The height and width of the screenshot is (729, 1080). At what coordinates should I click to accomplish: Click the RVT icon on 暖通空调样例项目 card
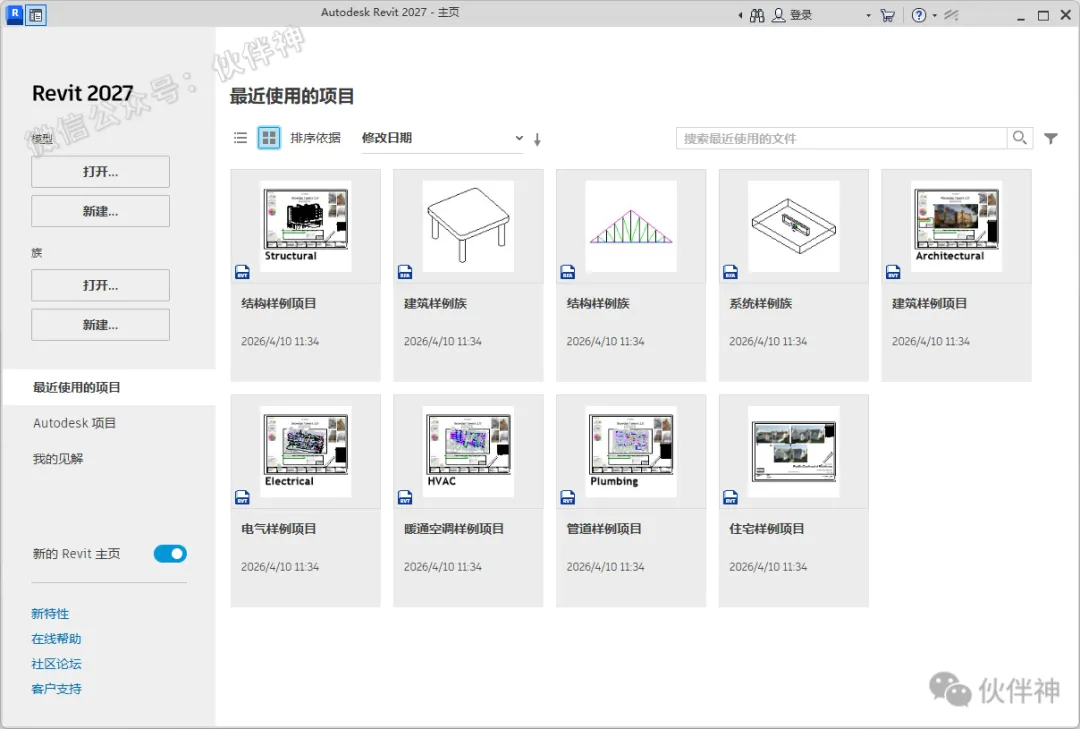pyautogui.click(x=405, y=497)
